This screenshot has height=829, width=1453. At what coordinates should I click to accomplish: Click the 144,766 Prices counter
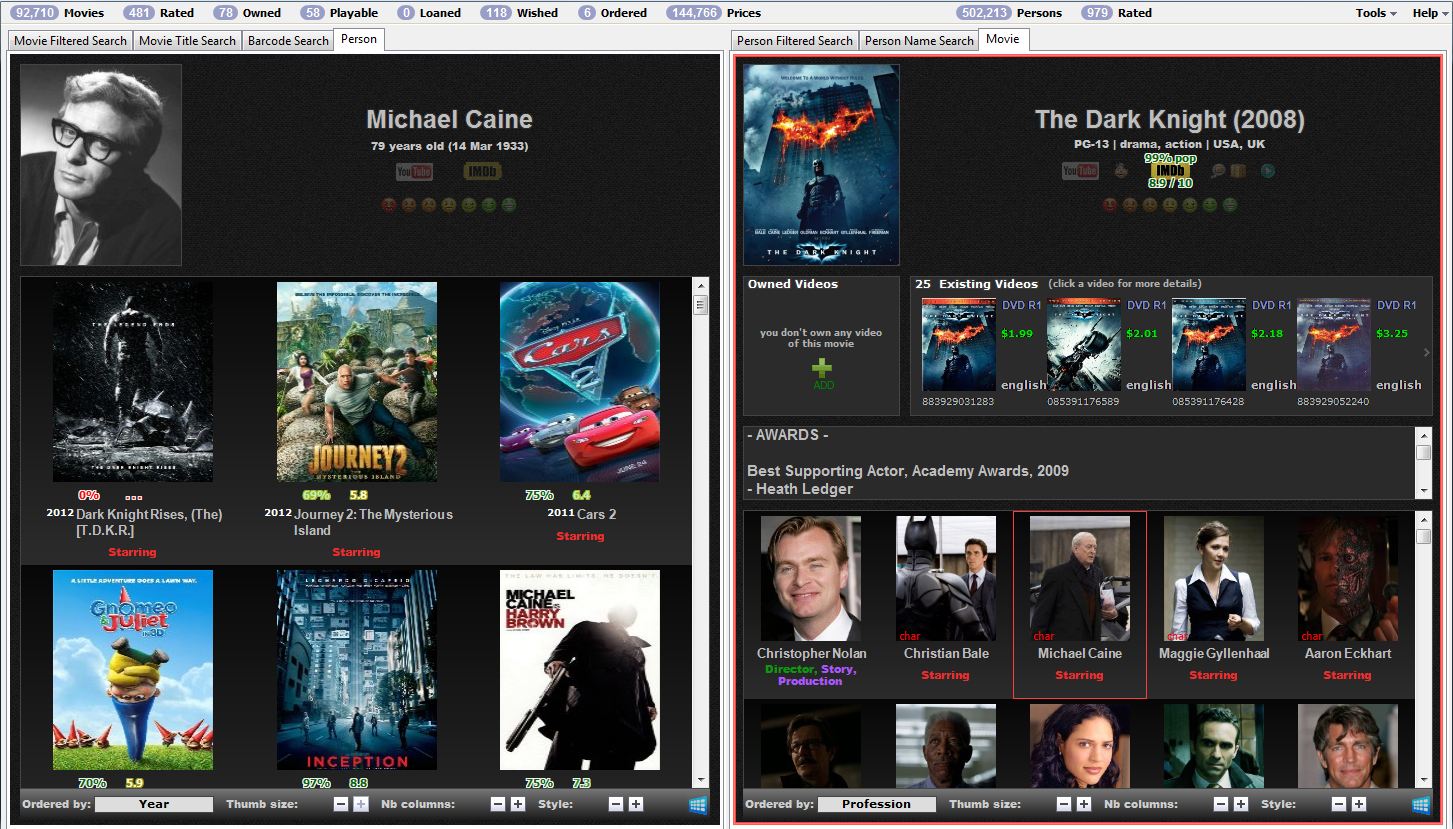click(x=714, y=13)
